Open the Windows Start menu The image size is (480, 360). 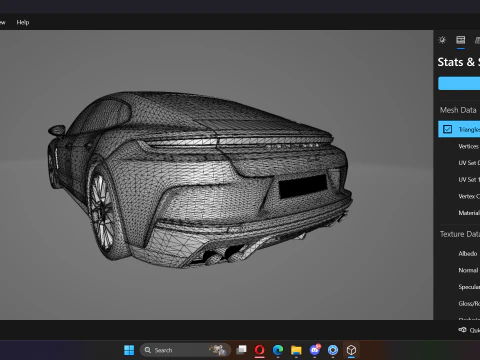point(129,350)
